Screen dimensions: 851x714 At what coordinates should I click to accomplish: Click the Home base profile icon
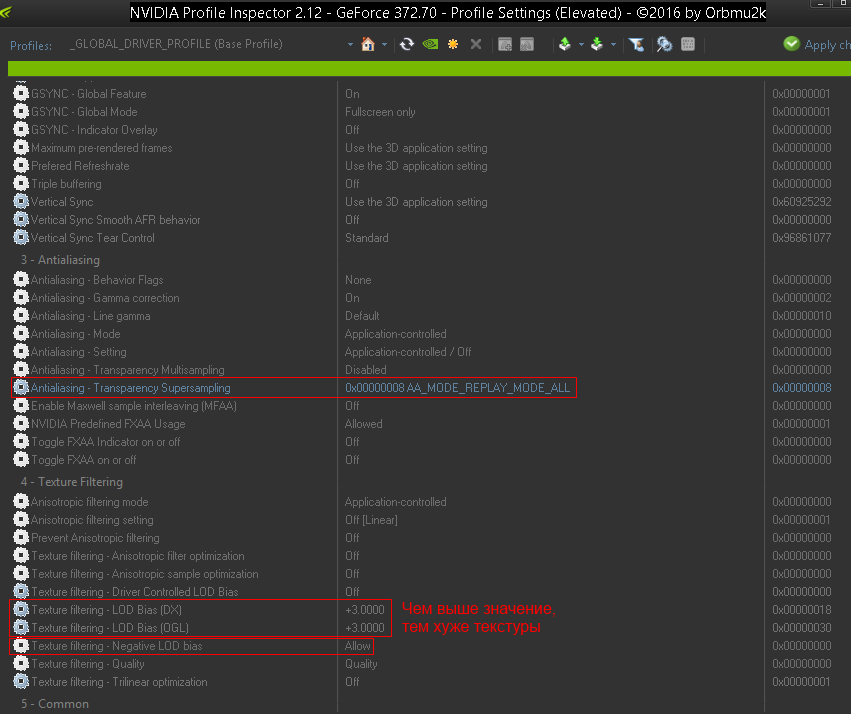click(368, 44)
